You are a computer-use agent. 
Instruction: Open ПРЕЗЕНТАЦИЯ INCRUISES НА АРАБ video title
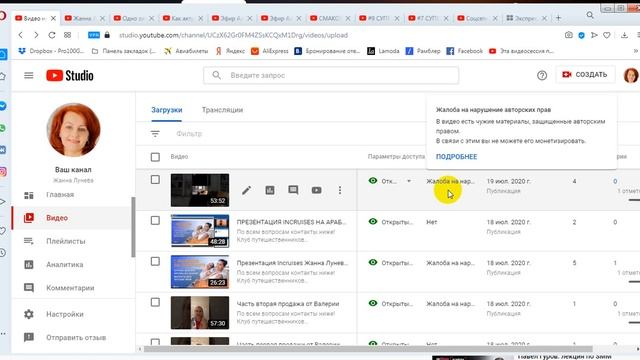291,222
